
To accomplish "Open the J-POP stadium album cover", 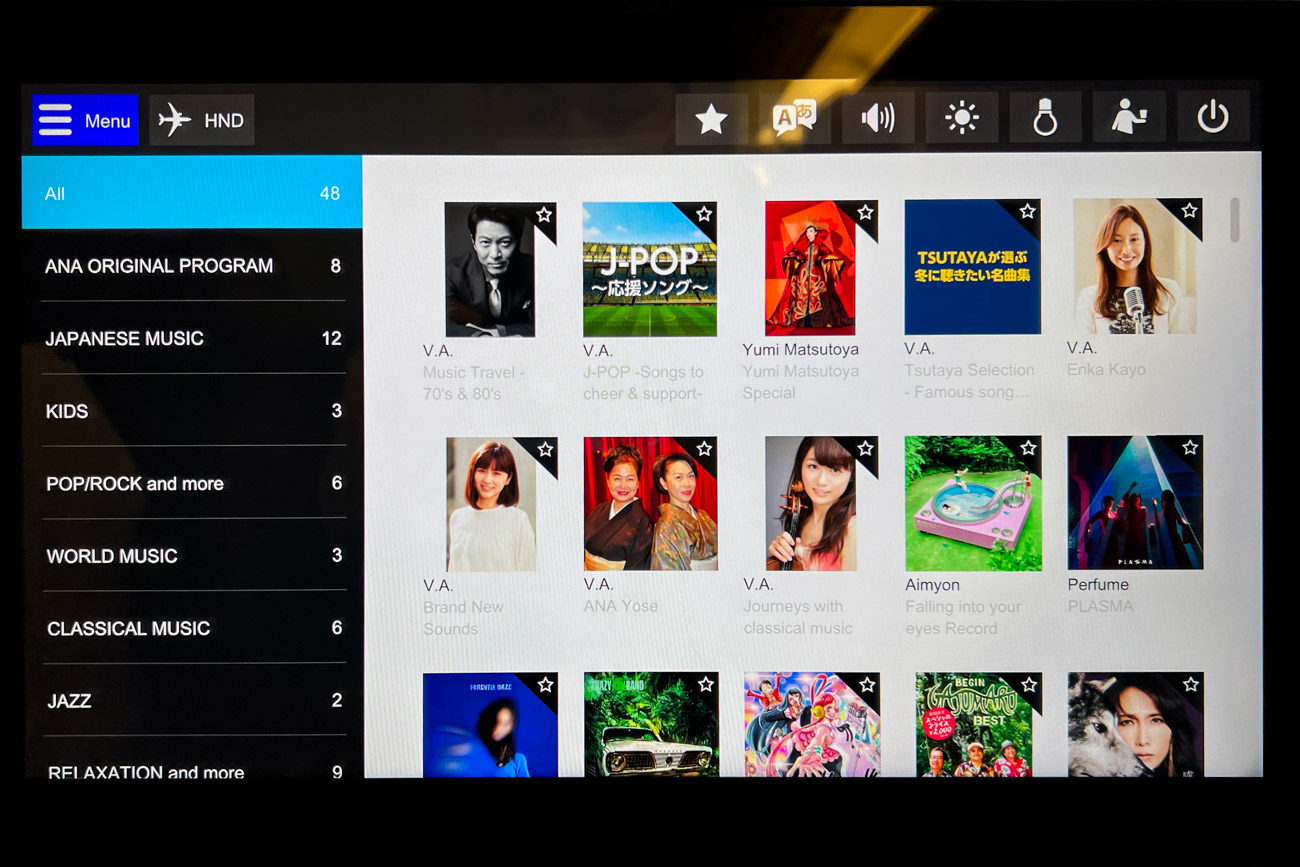I will pyautogui.click(x=650, y=269).
